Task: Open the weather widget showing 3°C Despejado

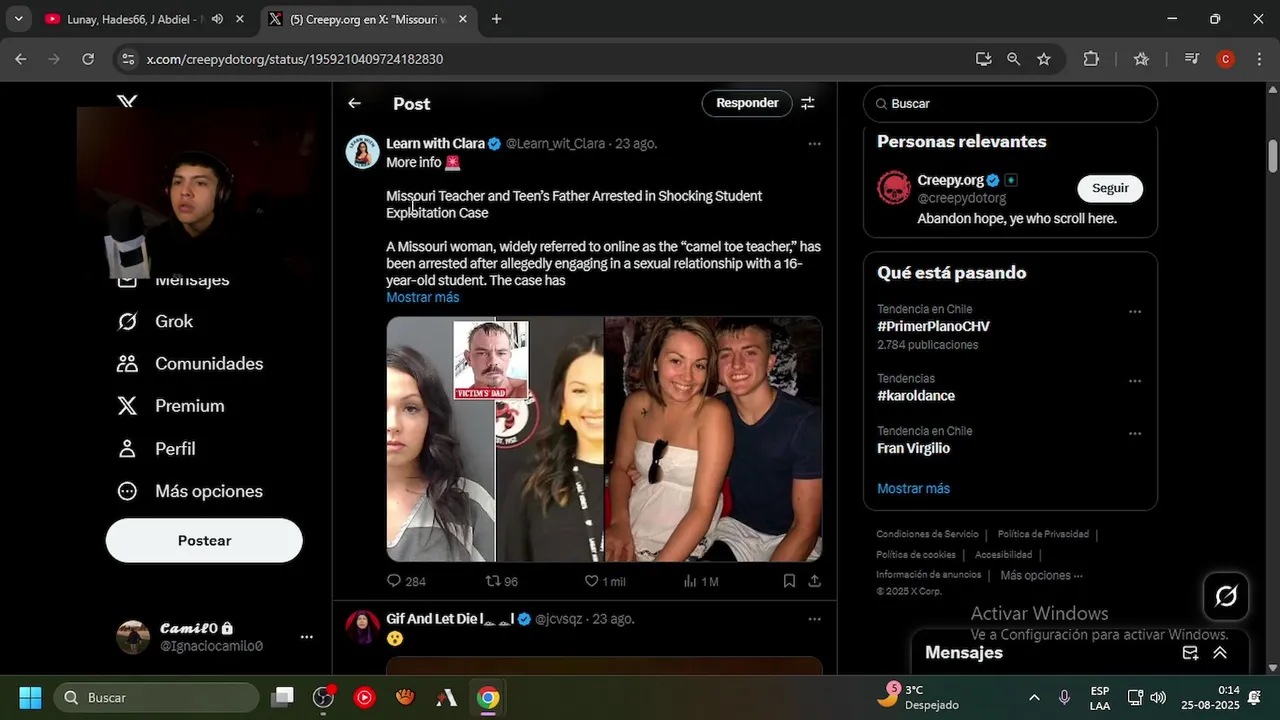Action: pos(920,697)
